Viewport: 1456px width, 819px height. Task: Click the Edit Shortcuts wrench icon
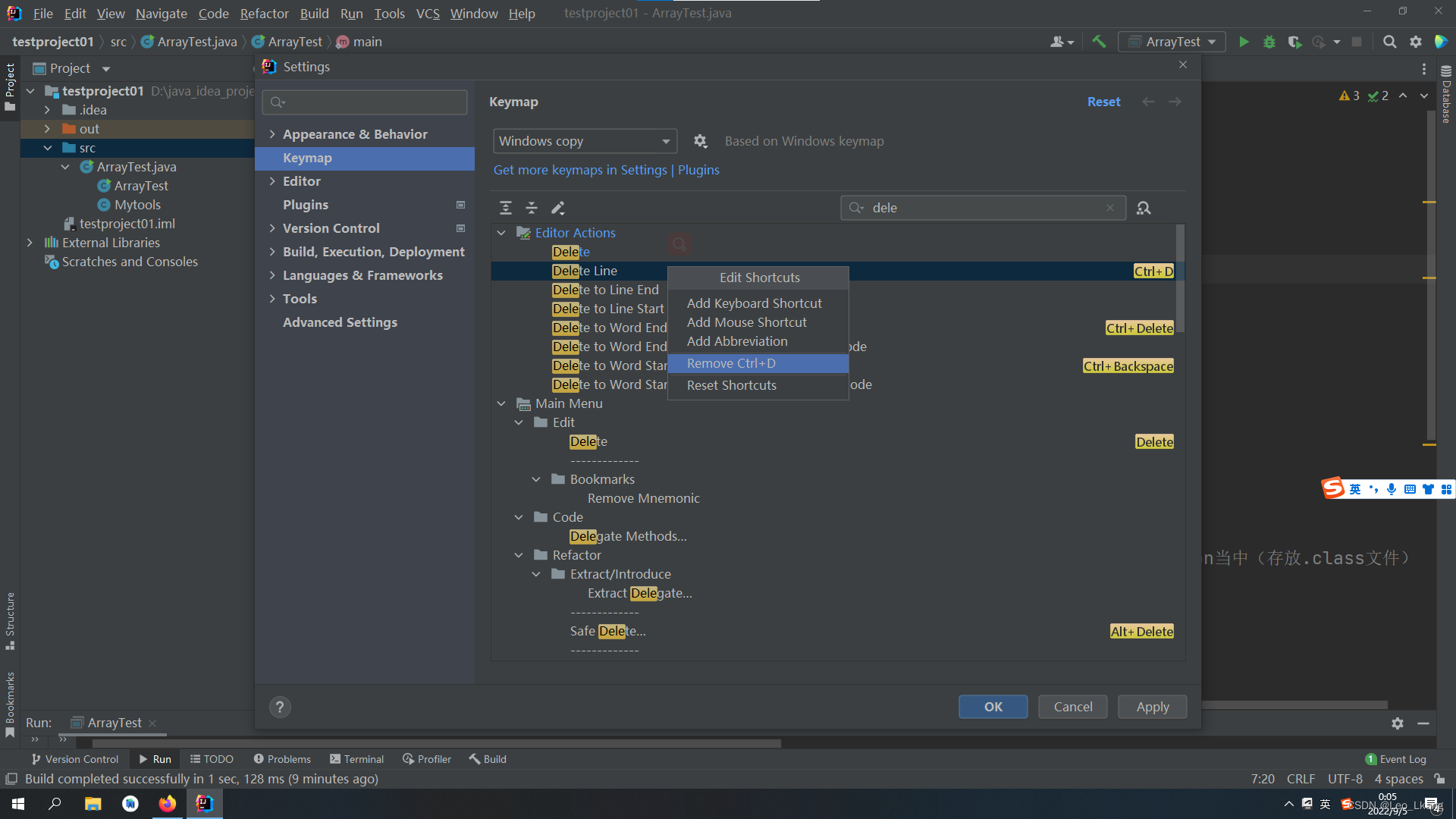(559, 207)
